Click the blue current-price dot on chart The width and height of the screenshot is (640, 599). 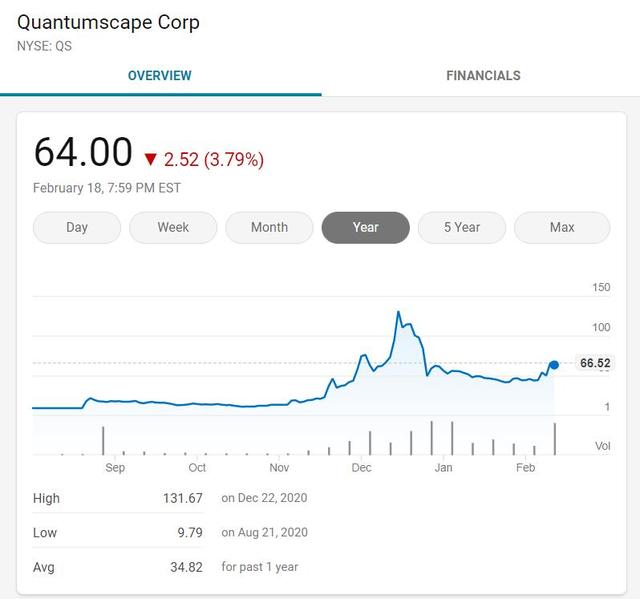pyautogui.click(x=554, y=365)
